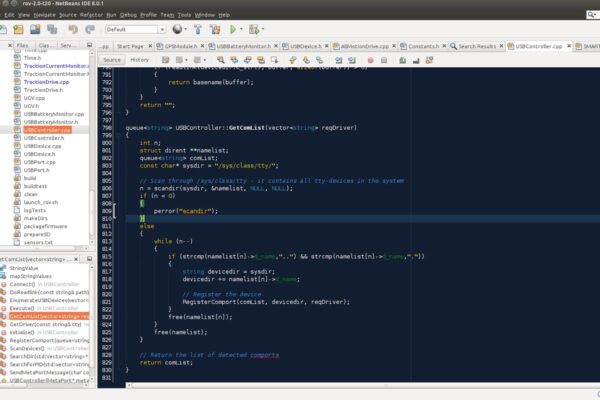The width and height of the screenshot is (600, 400).
Task: Save all files with the toolbar icon
Action: pos(52,29)
